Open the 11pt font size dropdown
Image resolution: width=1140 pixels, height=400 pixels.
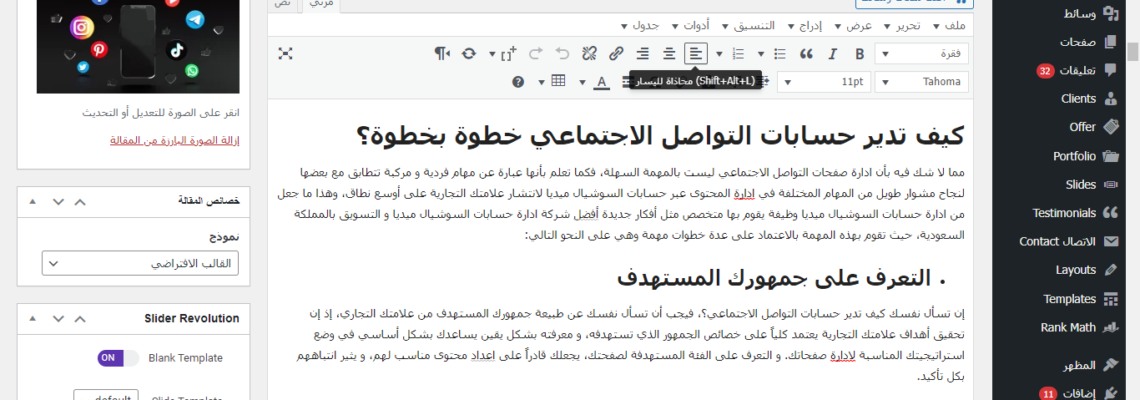tap(824, 82)
